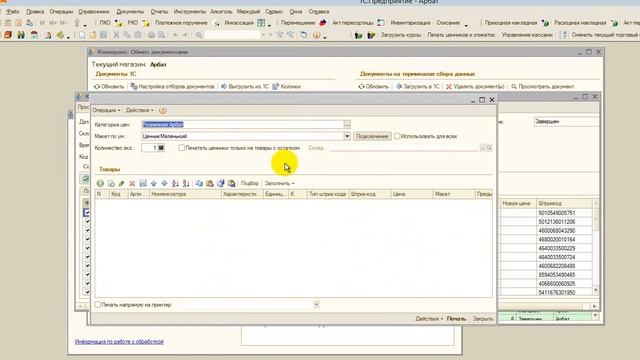Enable Печатать ценники только на товары с остатком

pyautogui.click(x=181, y=148)
